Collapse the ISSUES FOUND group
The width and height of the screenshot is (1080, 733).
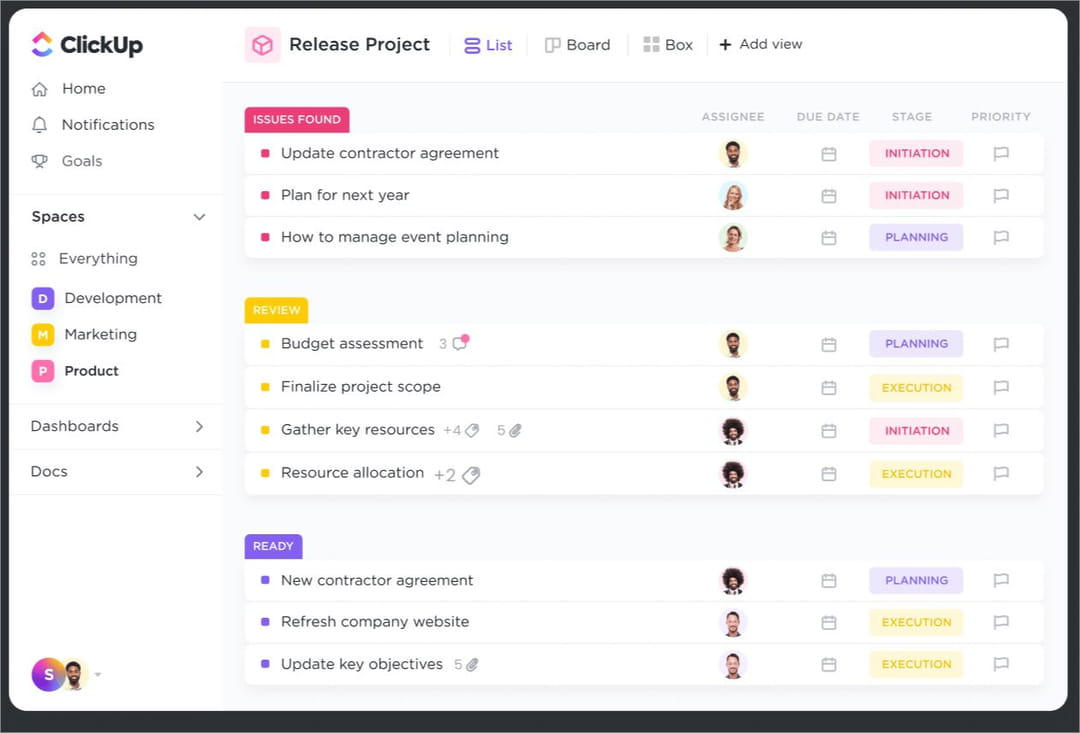click(297, 120)
